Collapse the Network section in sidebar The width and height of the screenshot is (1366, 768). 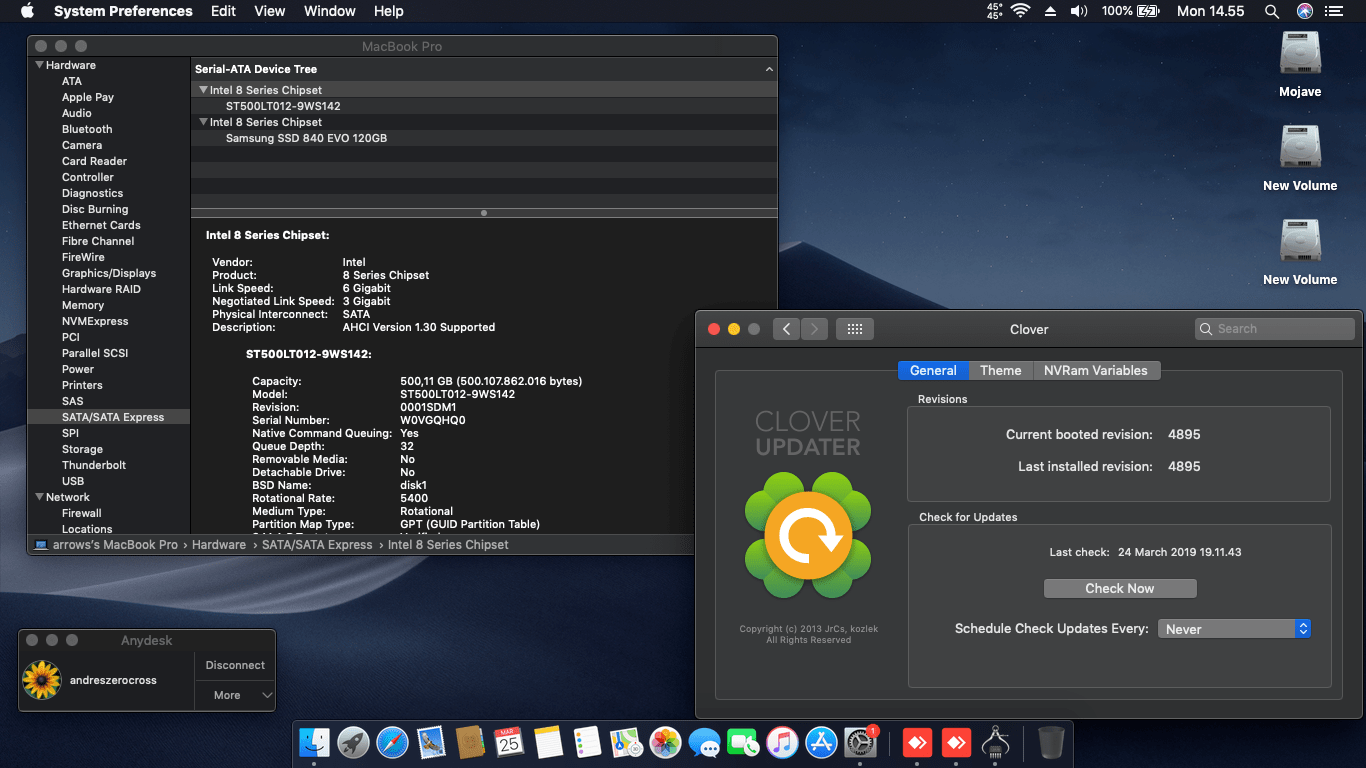point(39,497)
